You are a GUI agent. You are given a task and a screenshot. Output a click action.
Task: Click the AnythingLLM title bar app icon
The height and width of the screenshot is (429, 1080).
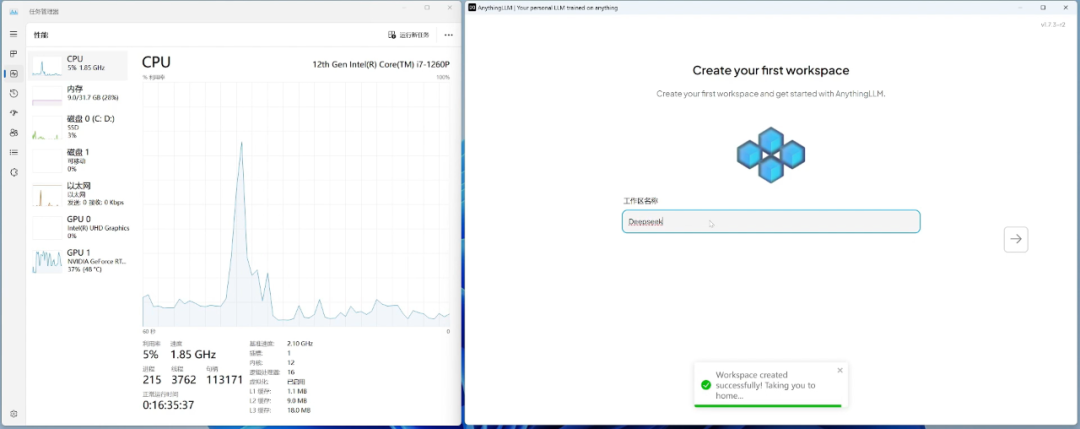pos(472,8)
